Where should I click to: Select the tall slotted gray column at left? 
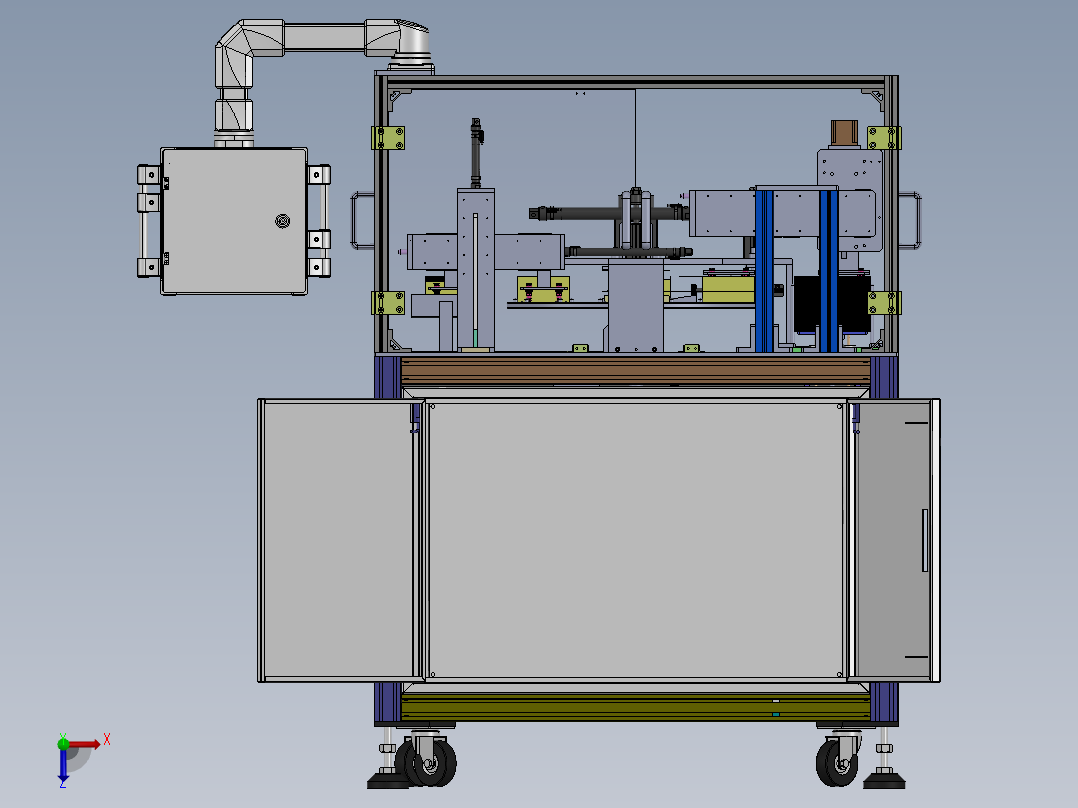476,270
